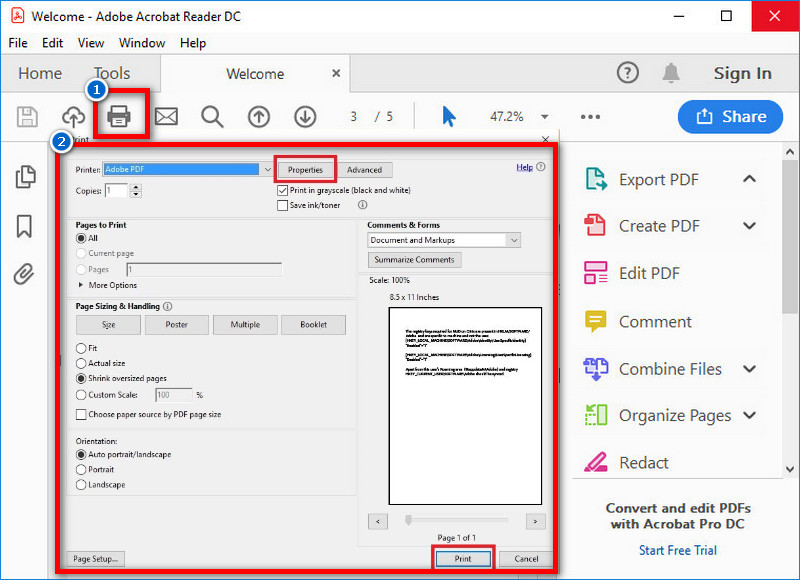Open the zoom percentage dropdown arrow

point(544,117)
